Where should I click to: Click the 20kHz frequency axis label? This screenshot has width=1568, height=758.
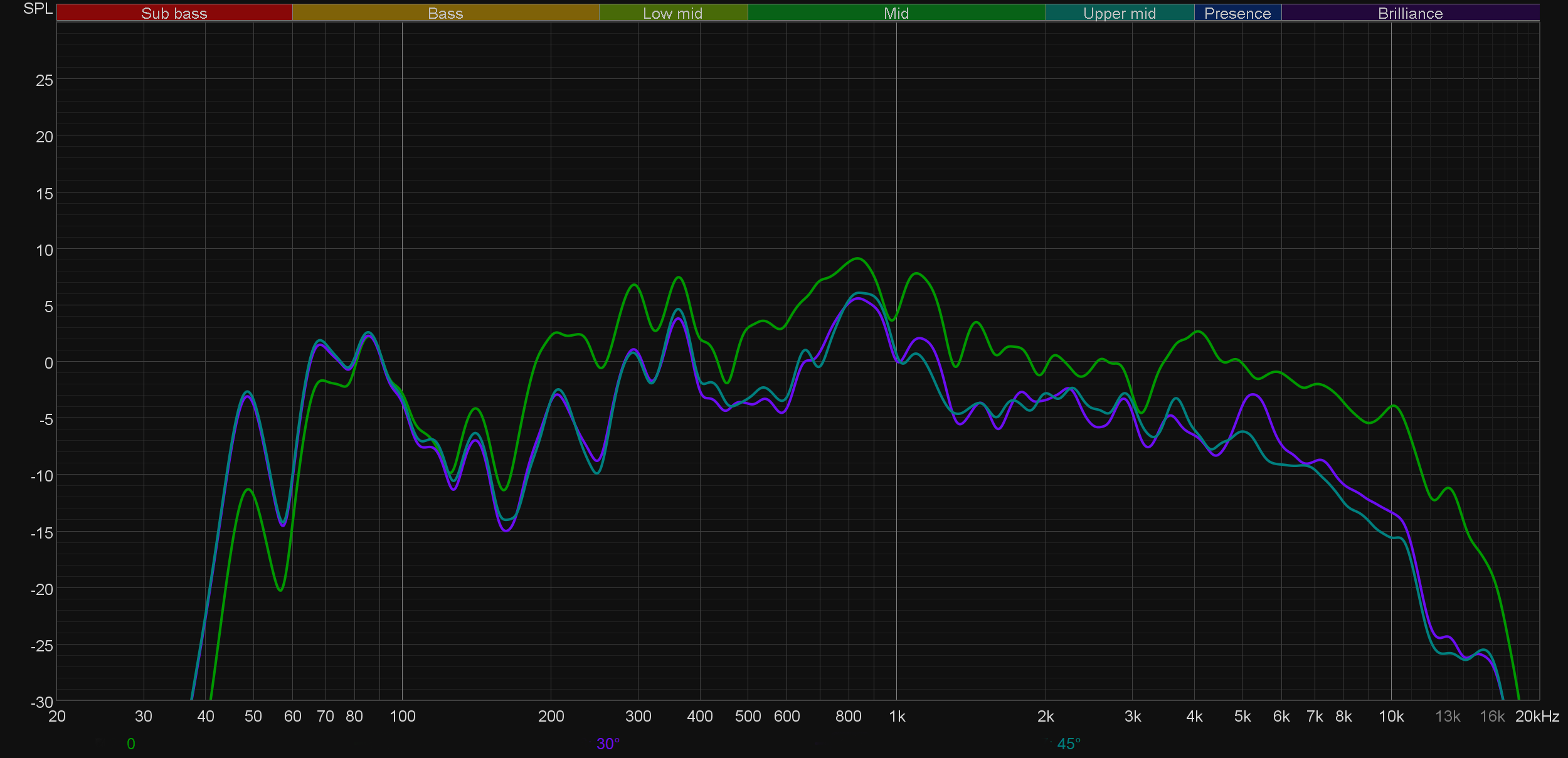1537,716
